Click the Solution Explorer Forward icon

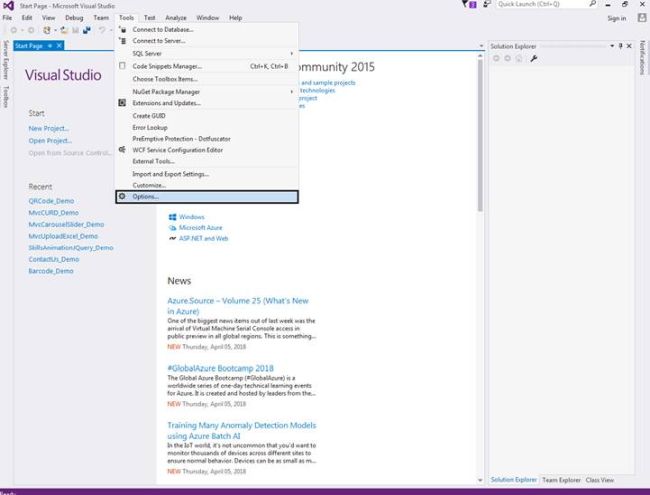coord(507,58)
